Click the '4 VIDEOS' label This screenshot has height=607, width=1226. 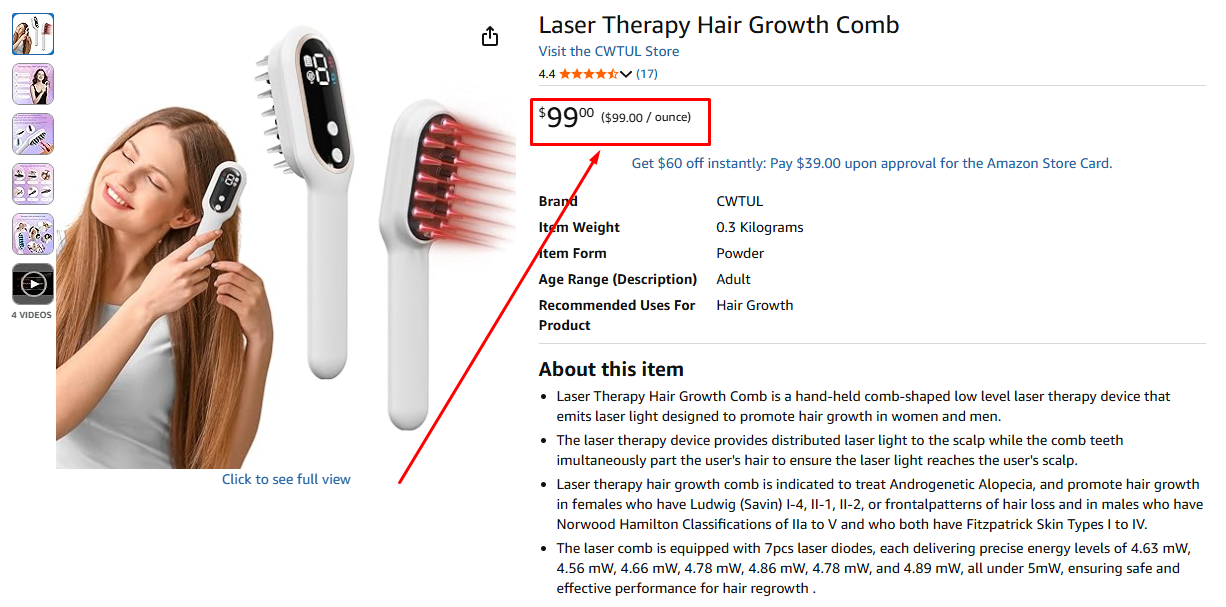(32, 315)
